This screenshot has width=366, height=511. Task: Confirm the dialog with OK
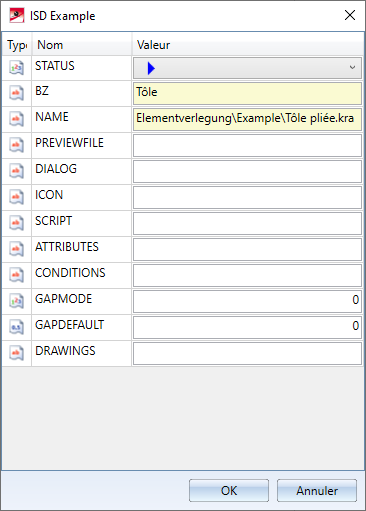229,490
